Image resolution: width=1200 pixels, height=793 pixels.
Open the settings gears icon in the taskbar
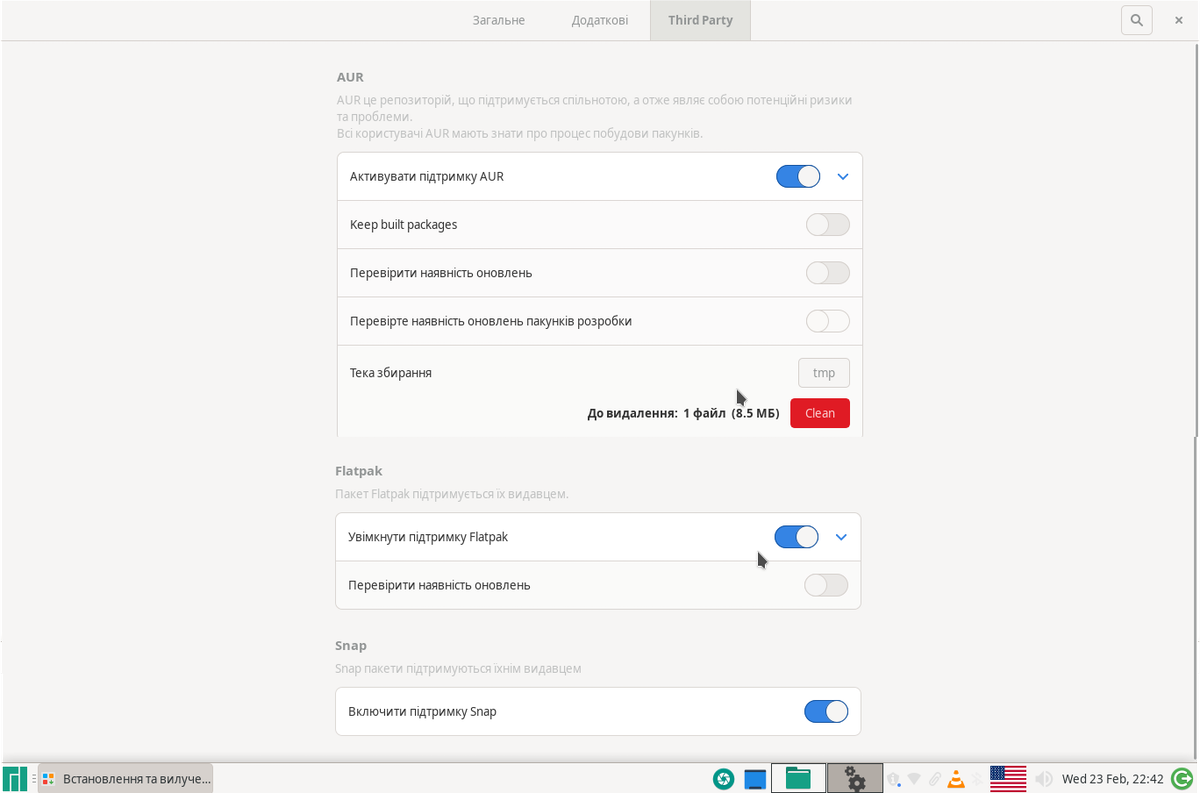point(854,778)
